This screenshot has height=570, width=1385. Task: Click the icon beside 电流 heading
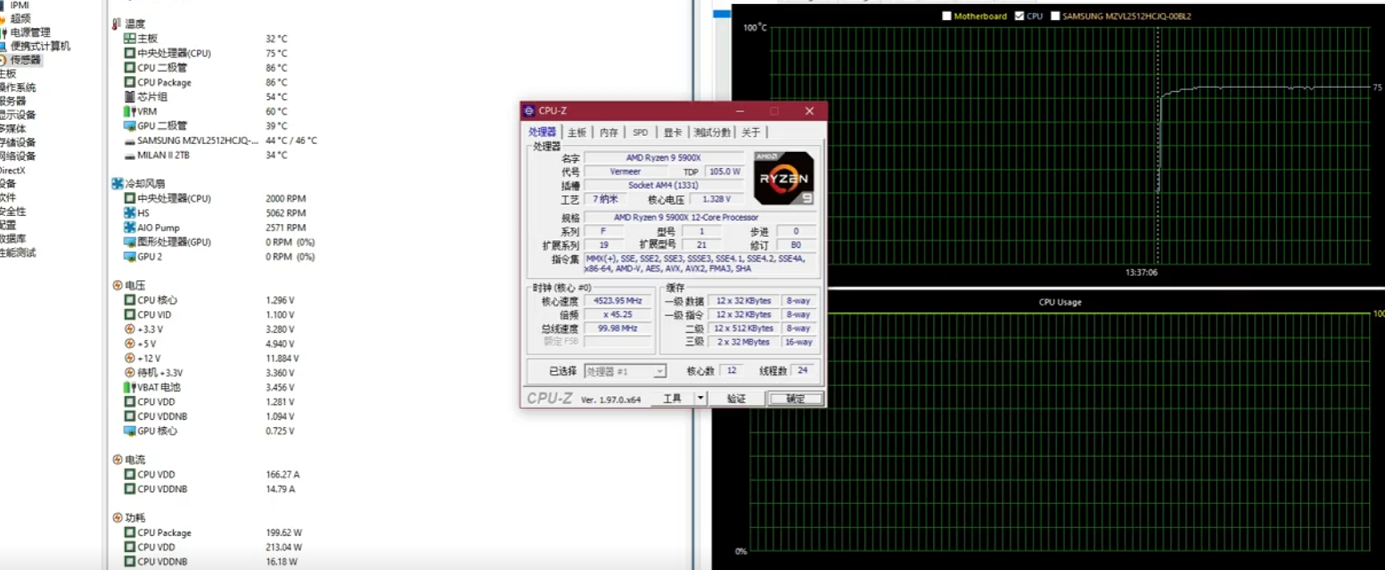coord(117,460)
